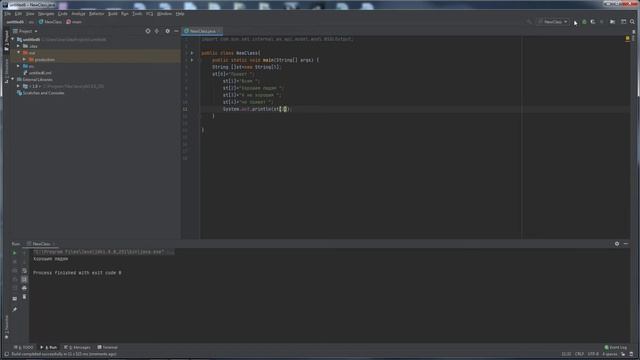Viewport: 640px width, 360px height.
Task: Click the pin tab icon in Run panel
Action: [15, 309]
